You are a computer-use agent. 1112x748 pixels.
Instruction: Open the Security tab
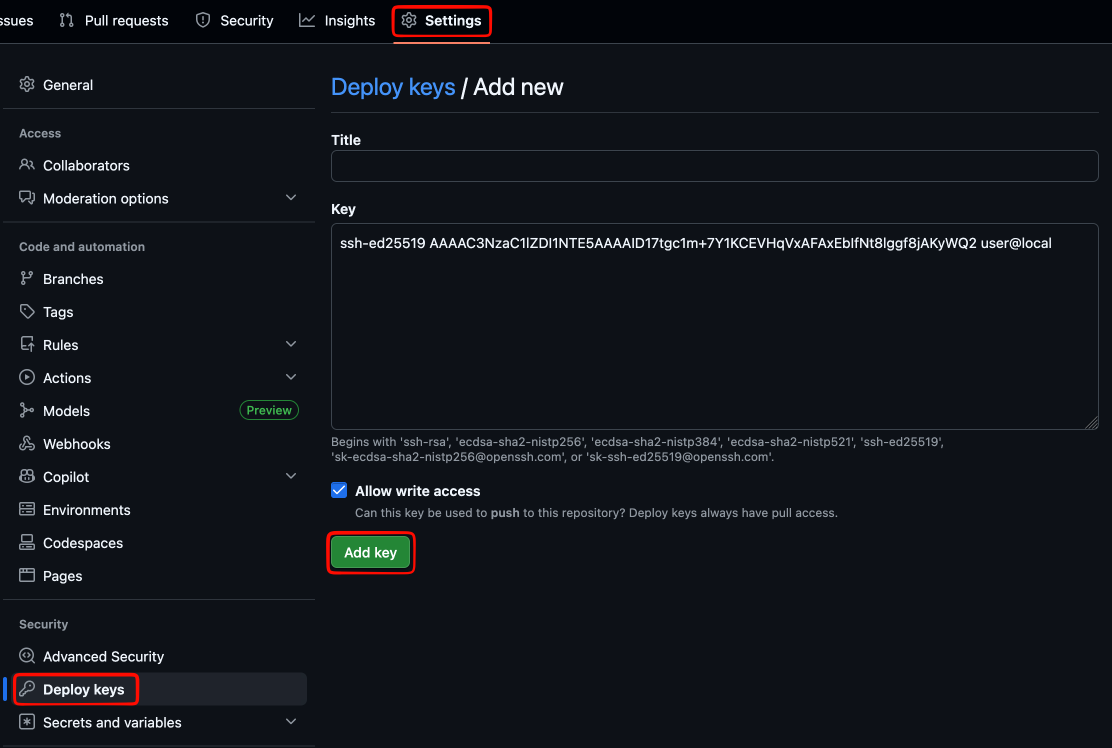tap(234, 20)
